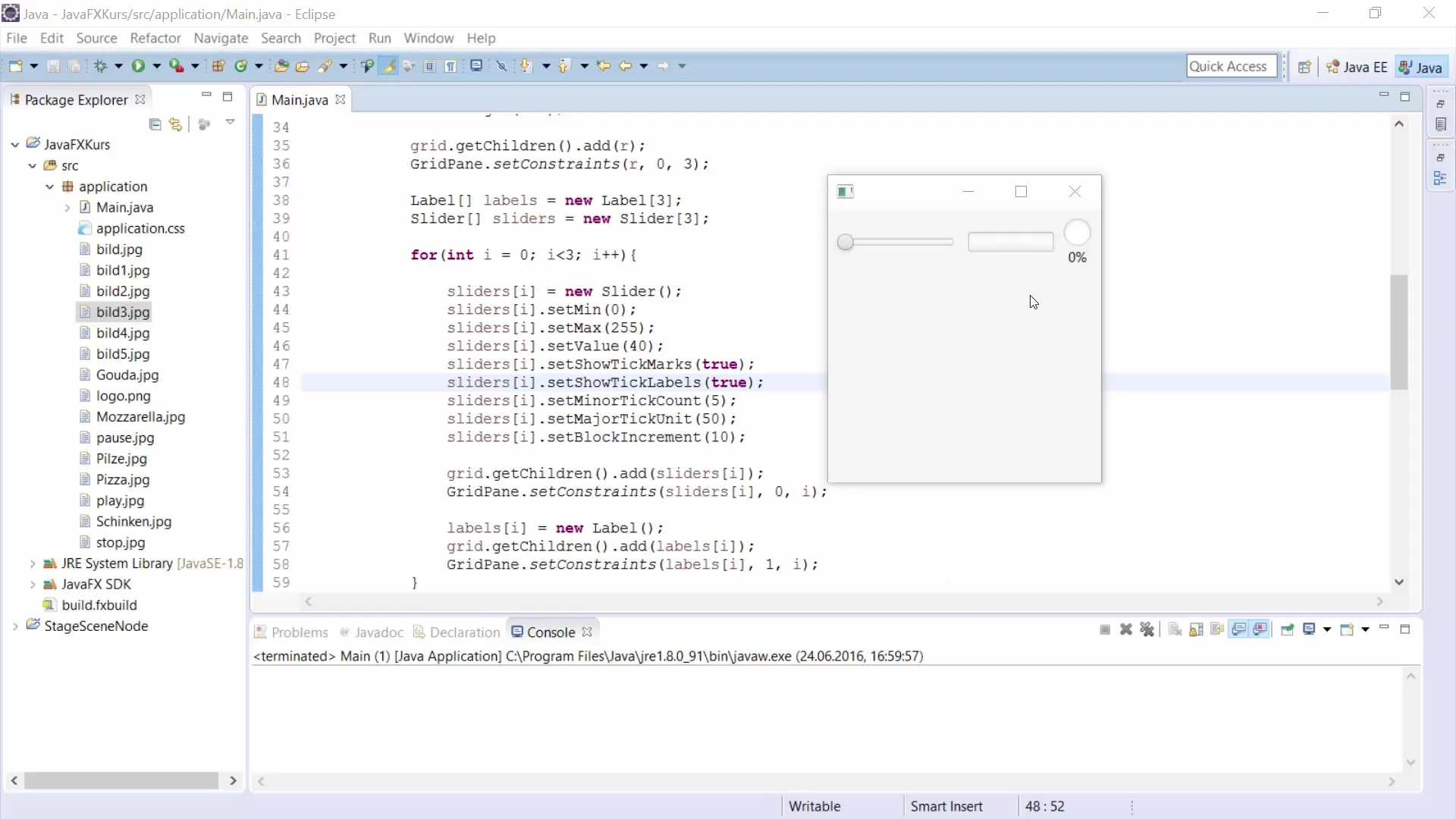This screenshot has height=819, width=1456.
Task: Switch to the Problems tab
Action: (291, 632)
